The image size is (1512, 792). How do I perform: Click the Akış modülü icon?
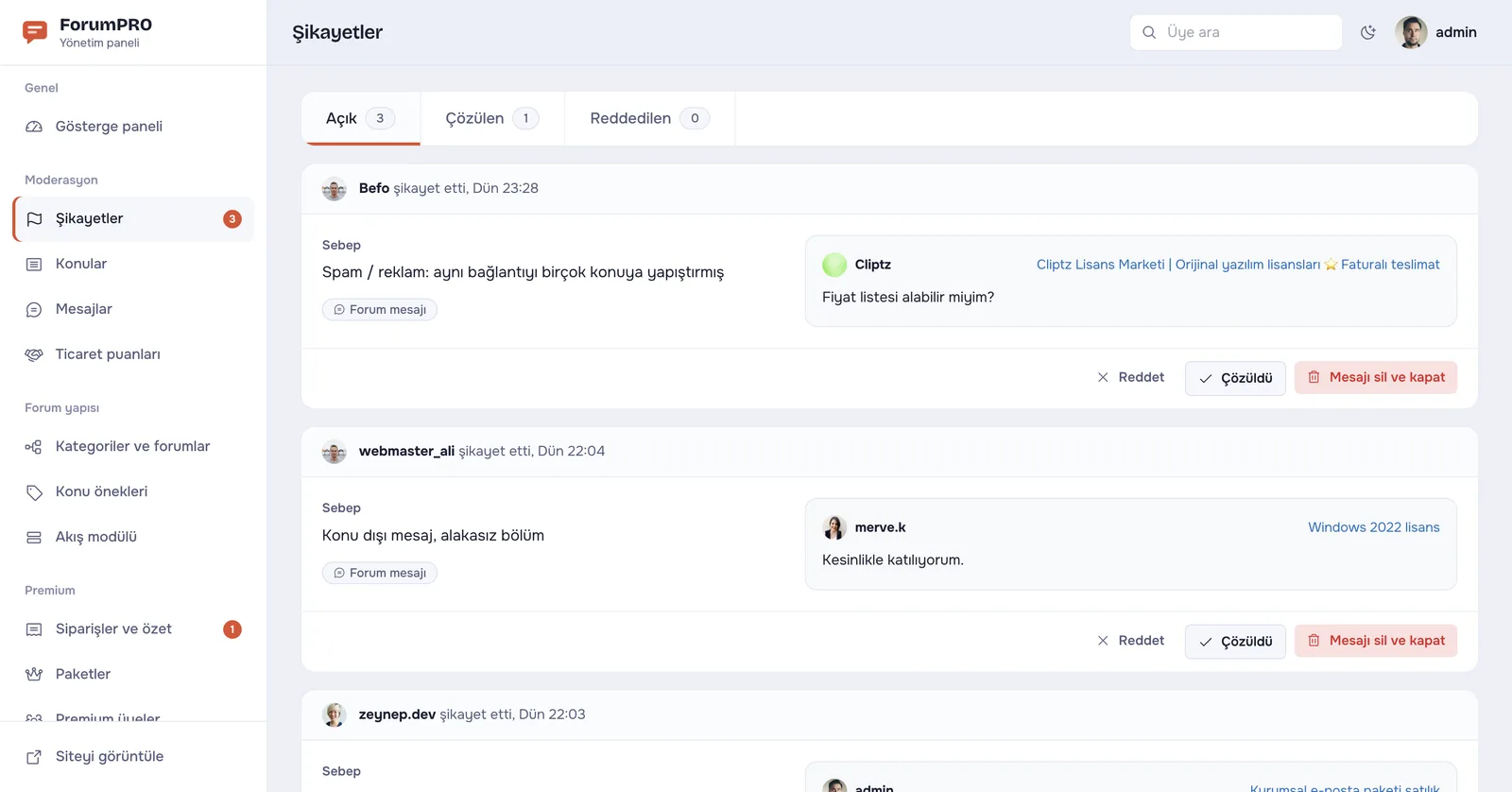click(x=34, y=538)
